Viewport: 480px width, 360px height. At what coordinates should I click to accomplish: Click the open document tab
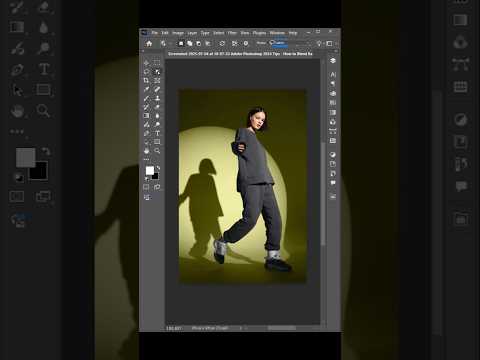click(240, 54)
